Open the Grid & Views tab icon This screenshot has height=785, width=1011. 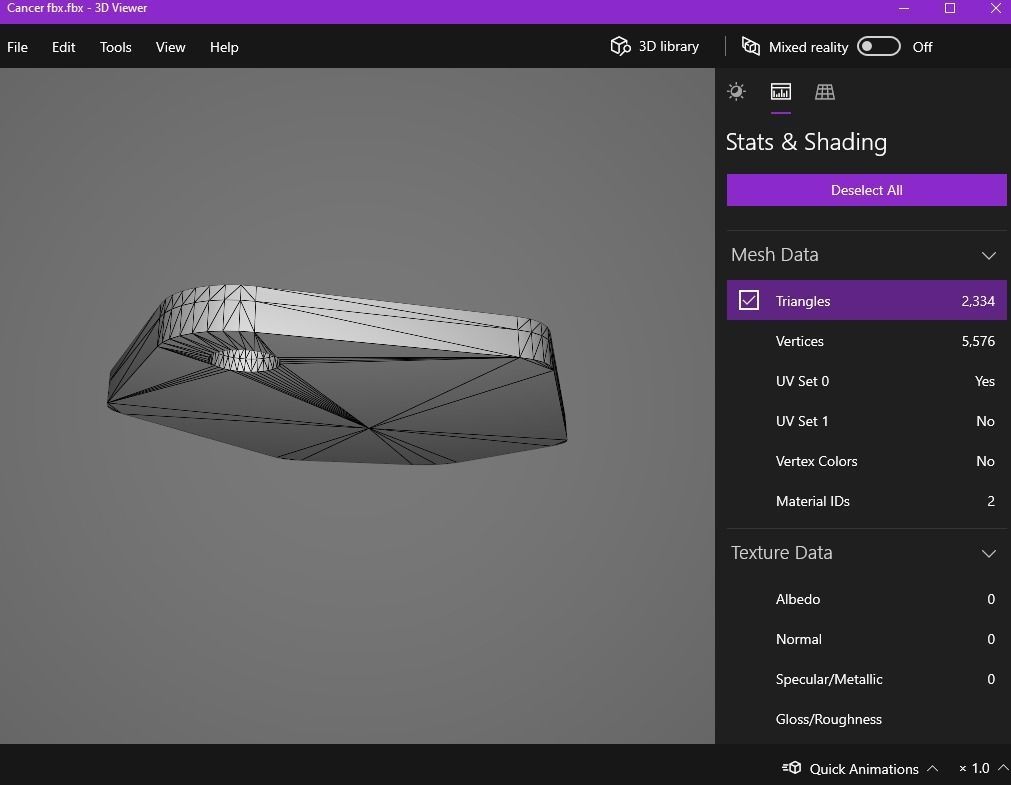coord(825,92)
